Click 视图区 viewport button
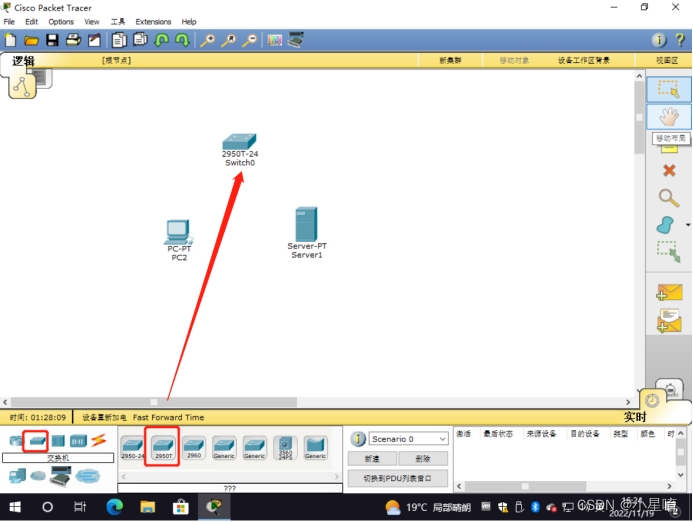The width and height of the screenshot is (693, 522). 666,61
